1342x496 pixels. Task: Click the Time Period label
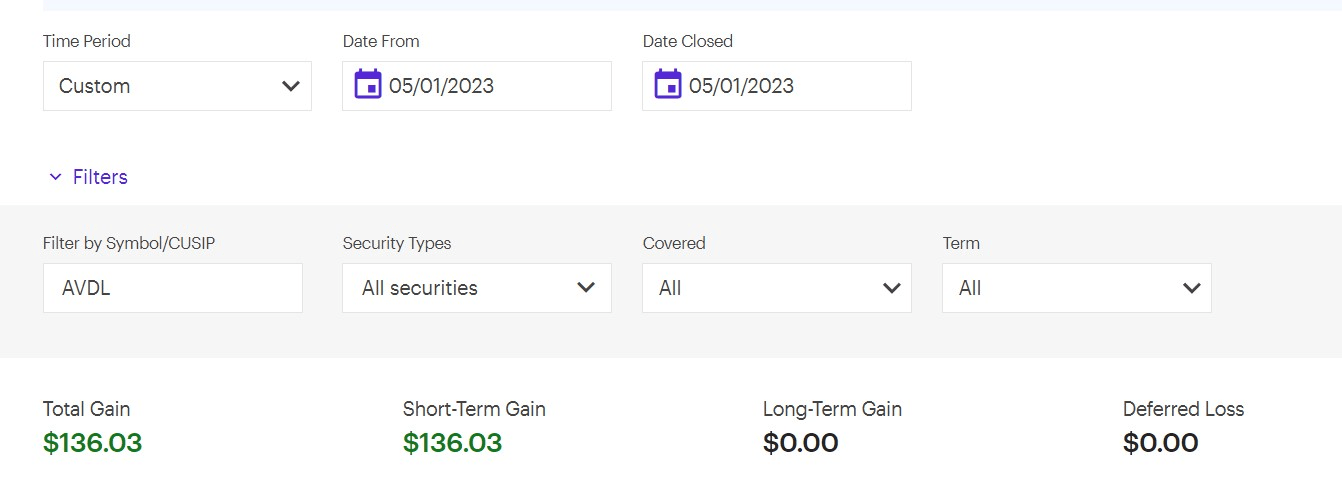pos(87,41)
